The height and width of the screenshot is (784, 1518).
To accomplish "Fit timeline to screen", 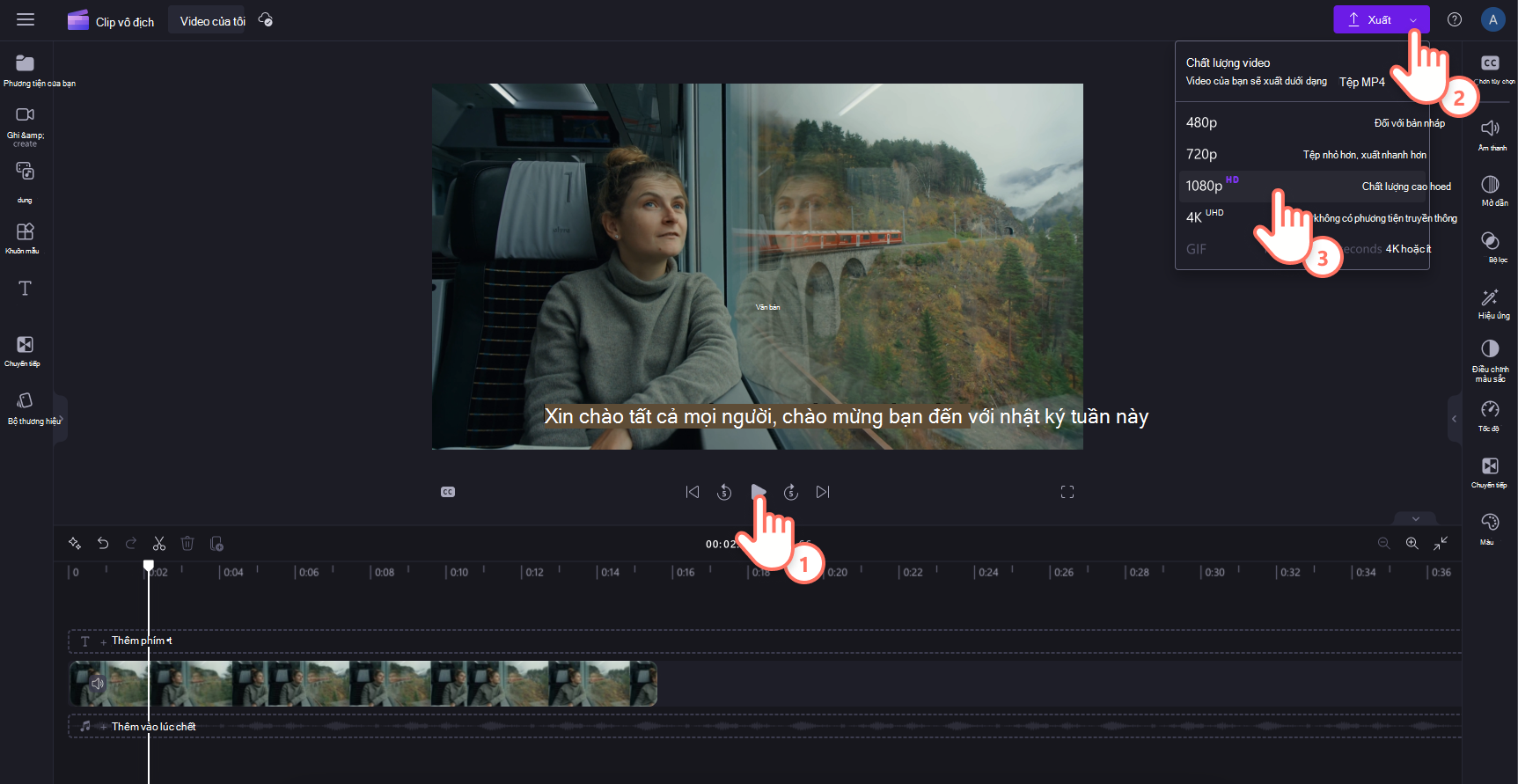I will [x=1441, y=543].
